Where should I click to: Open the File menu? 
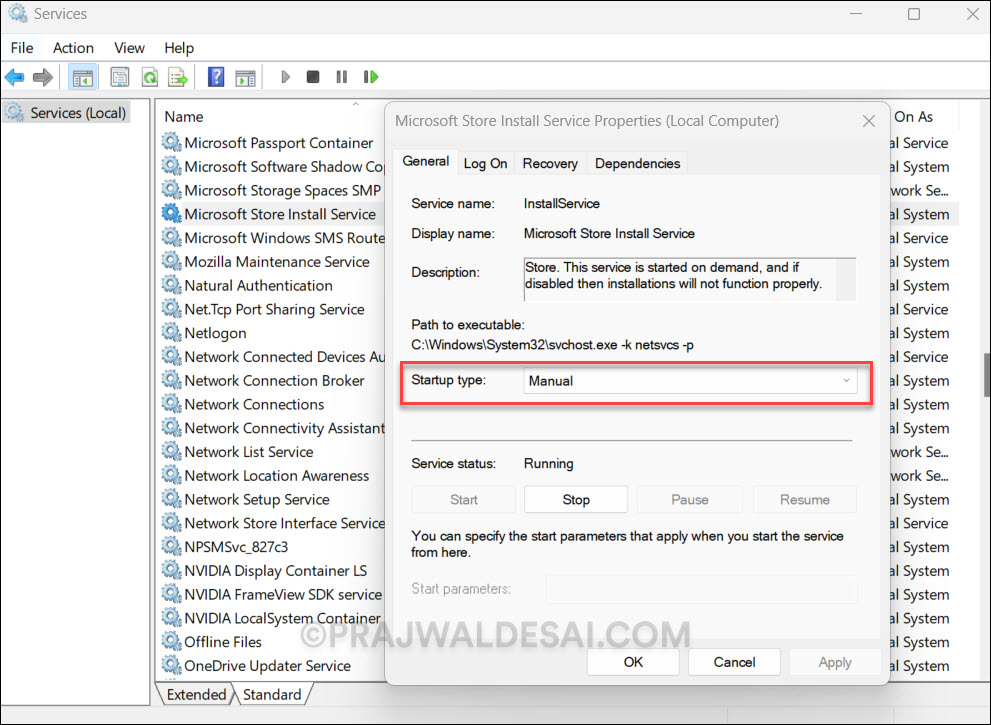[x=22, y=48]
